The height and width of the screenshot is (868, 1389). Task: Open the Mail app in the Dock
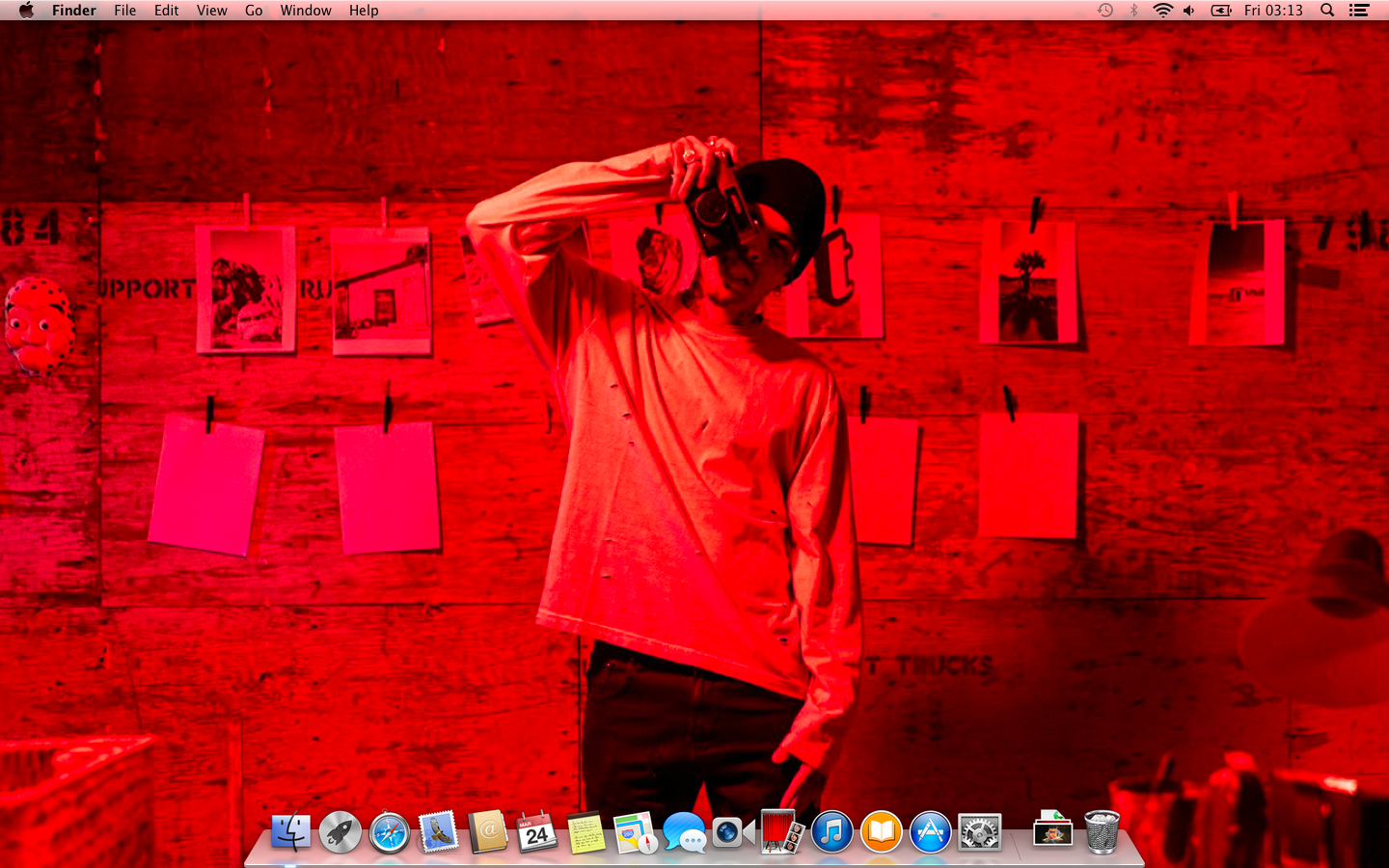point(438,831)
